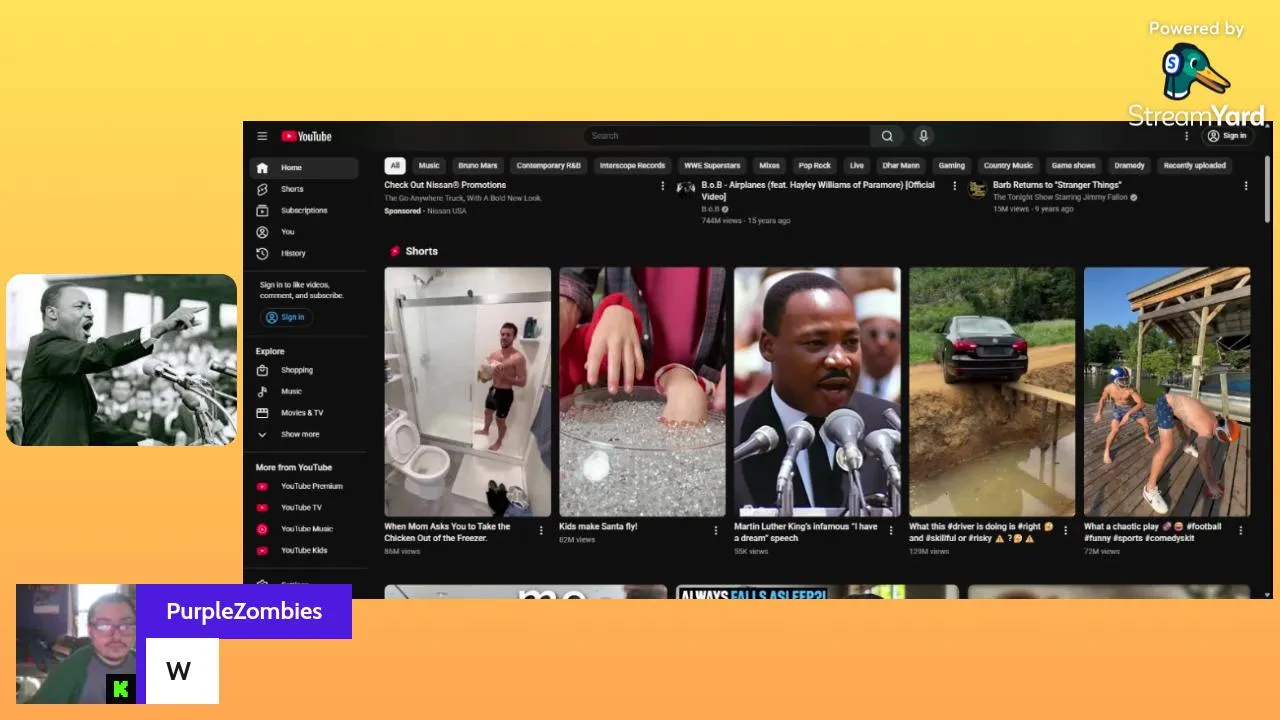Select the WWE Superstars chip
1280x720 pixels.
pos(712,166)
